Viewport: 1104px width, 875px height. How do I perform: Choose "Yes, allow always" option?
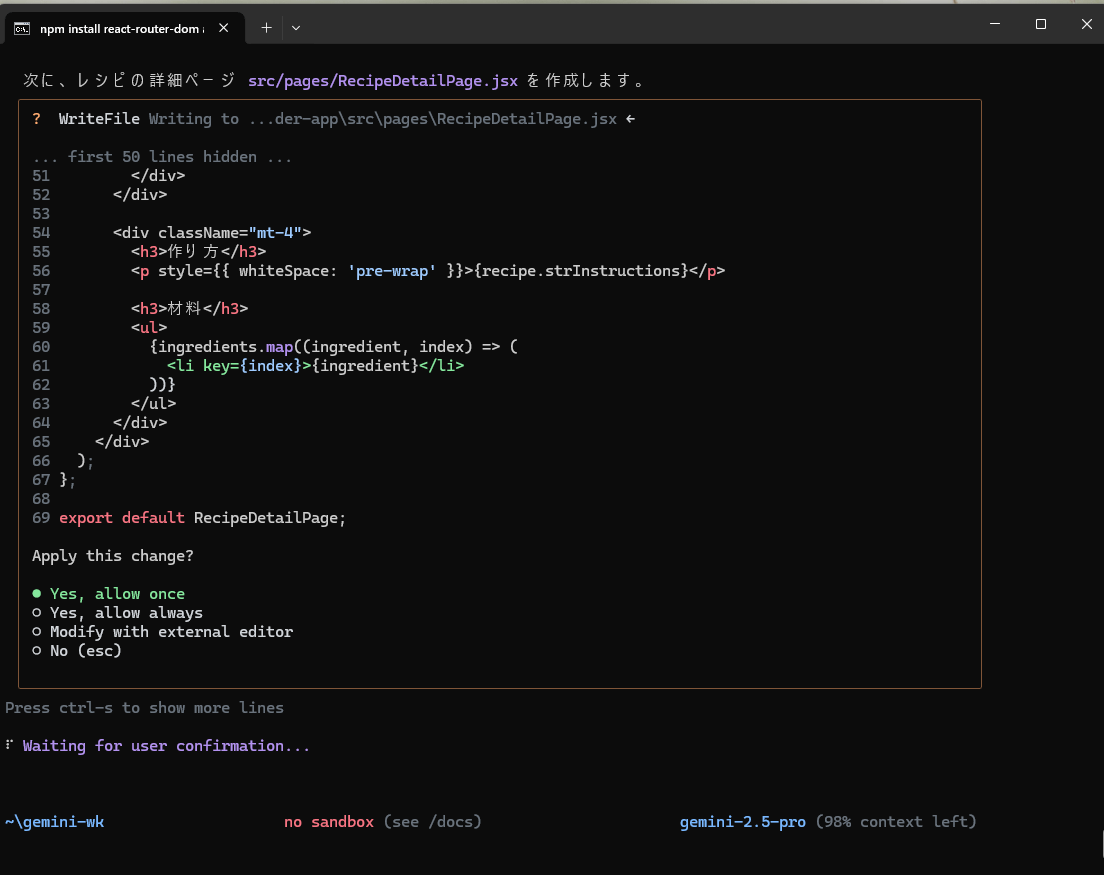tap(126, 613)
